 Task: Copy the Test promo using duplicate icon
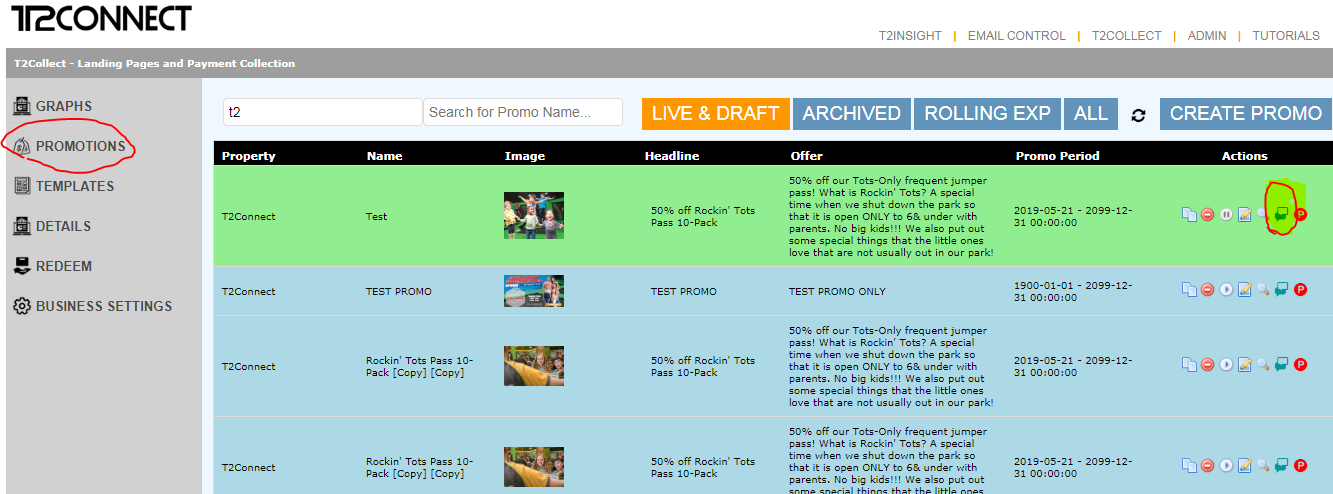click(x=1189, y=215)
